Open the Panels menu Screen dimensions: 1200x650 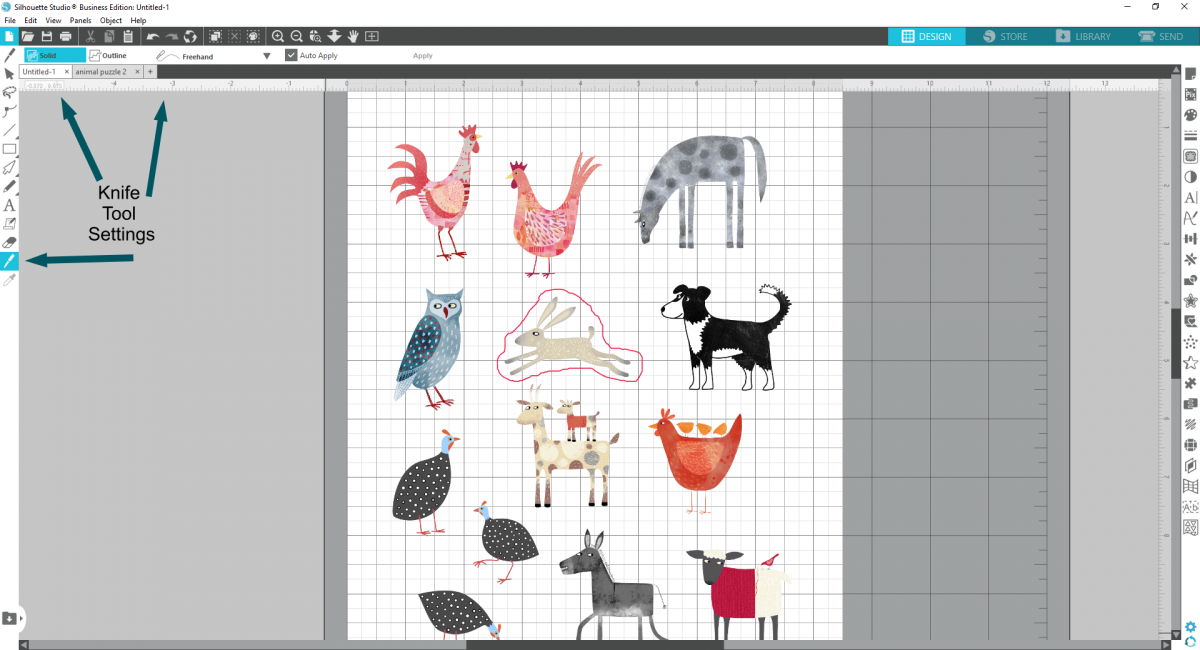[x=80, y=20]
